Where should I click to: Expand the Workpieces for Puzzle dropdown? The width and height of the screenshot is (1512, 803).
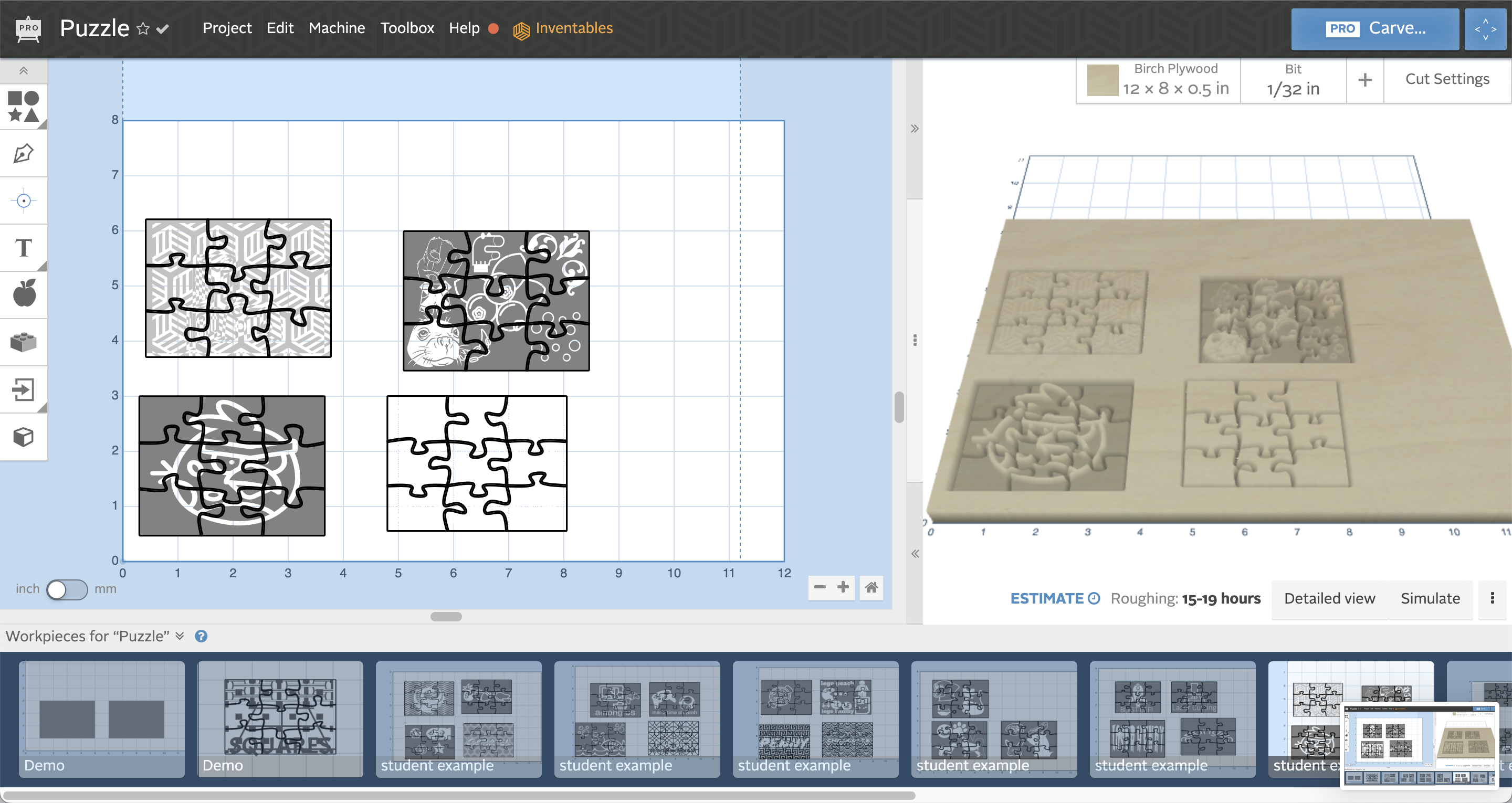coord(180,636)
